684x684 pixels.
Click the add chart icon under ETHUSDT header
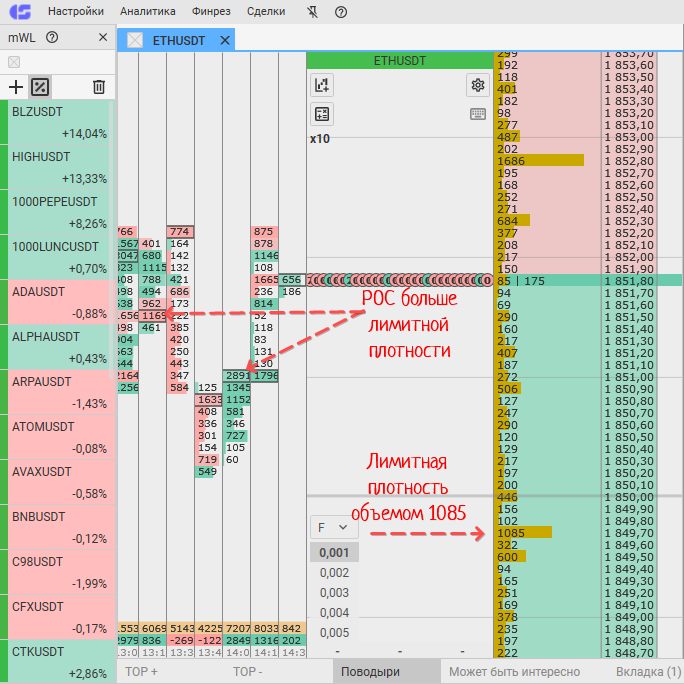322,85
